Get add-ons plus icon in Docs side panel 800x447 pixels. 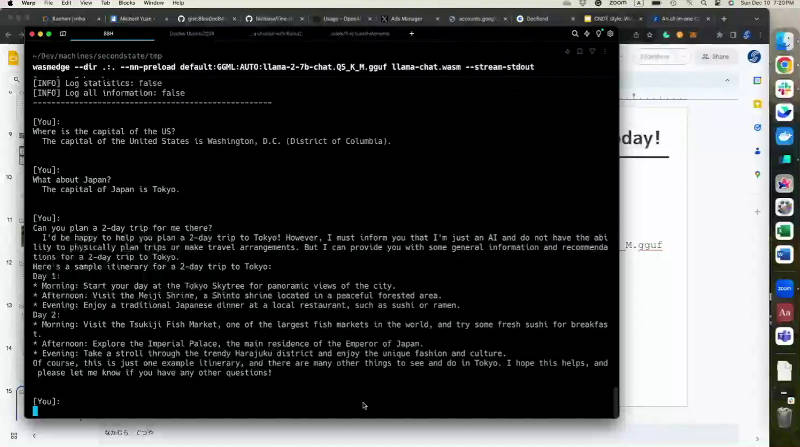[758, 212]
